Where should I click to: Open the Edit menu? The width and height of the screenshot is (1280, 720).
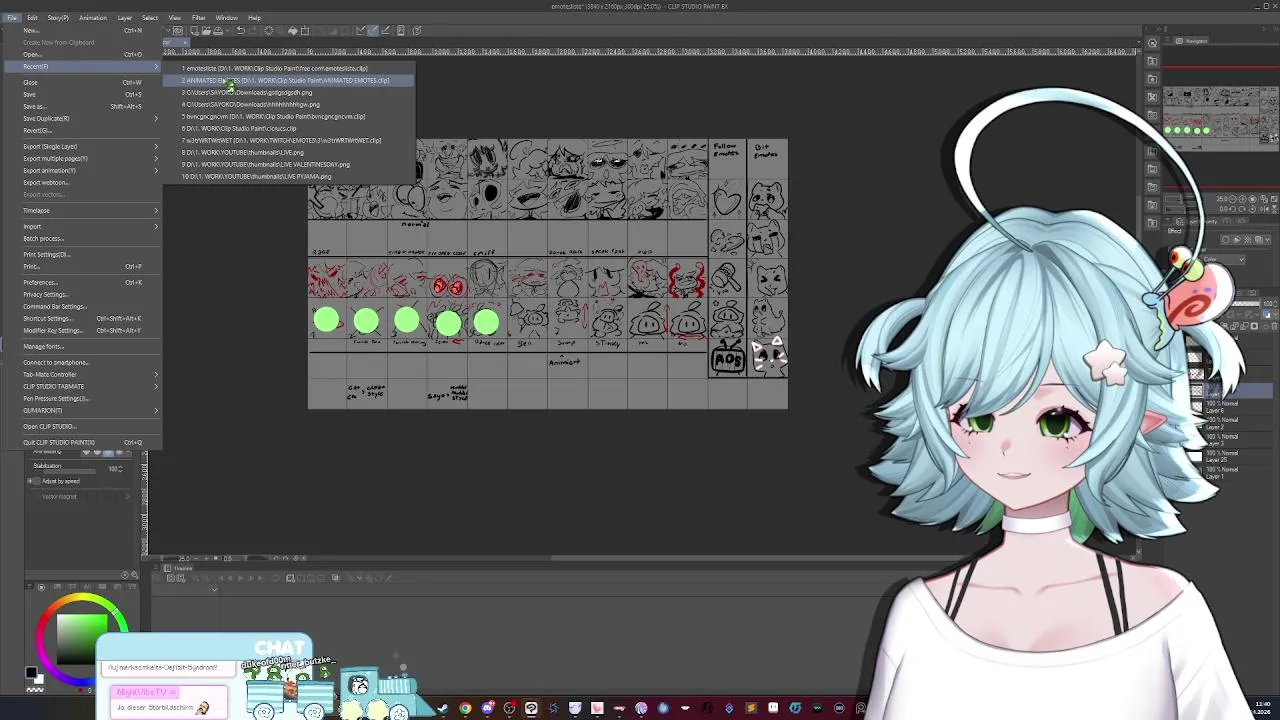pos(32,17)
